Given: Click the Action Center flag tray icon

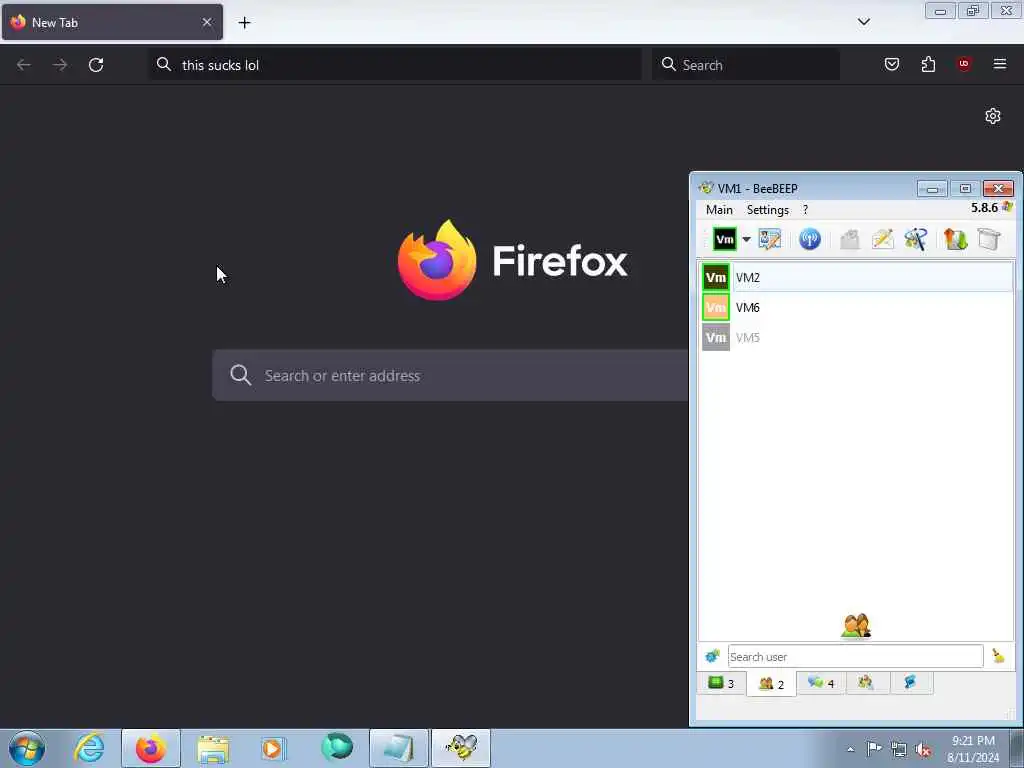Looking at the screenshot, I should point(874,748).
